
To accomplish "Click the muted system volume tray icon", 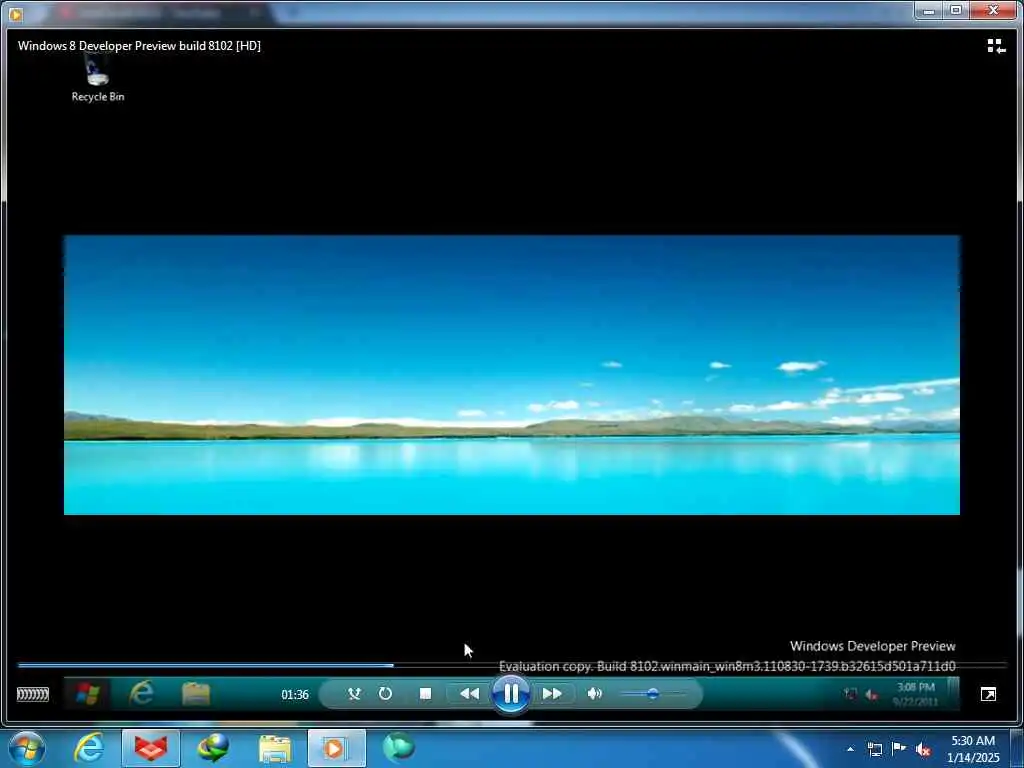I will (923, 749).
